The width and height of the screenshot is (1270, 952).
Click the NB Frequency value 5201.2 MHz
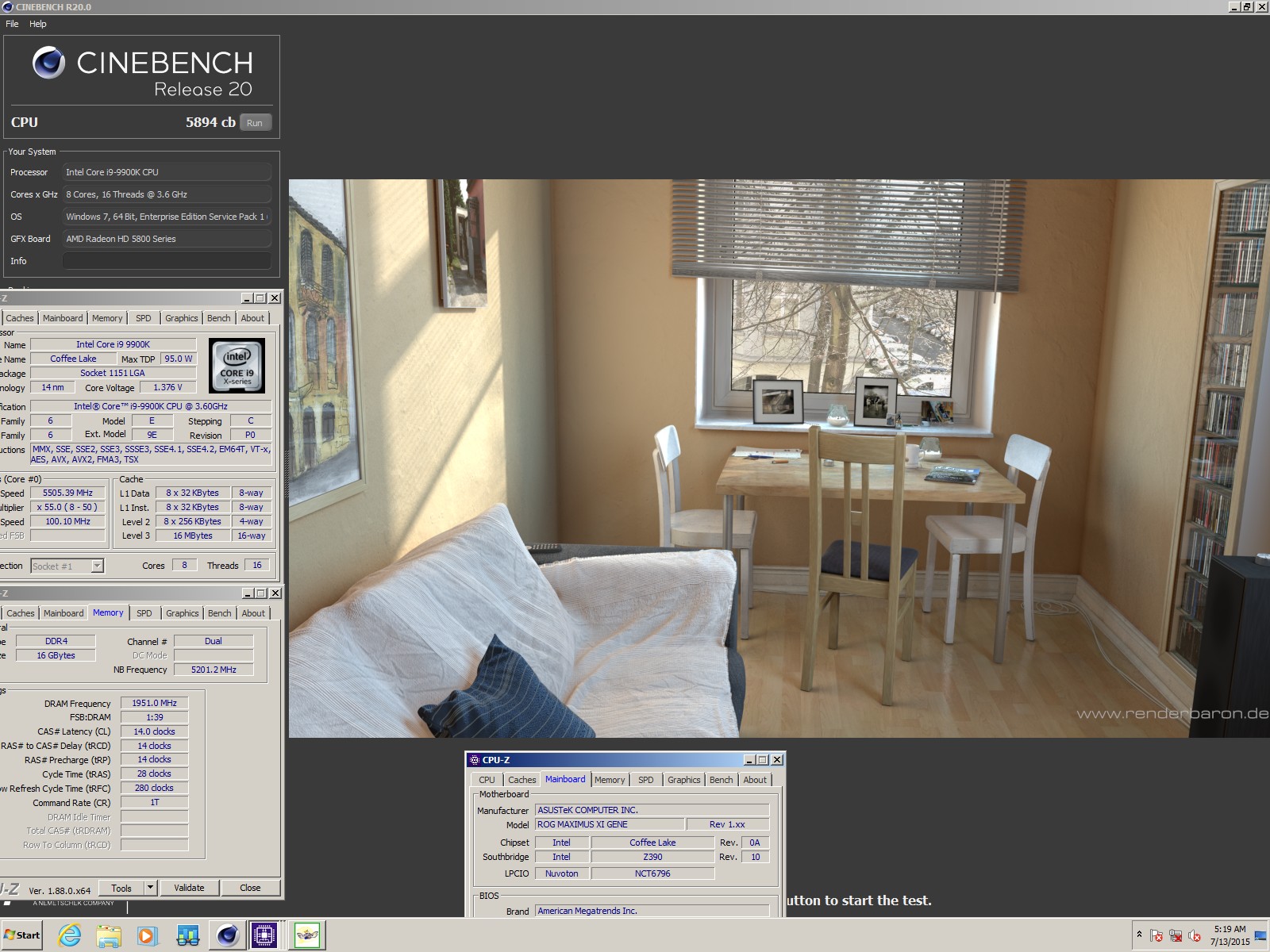[x=214, y=670]
